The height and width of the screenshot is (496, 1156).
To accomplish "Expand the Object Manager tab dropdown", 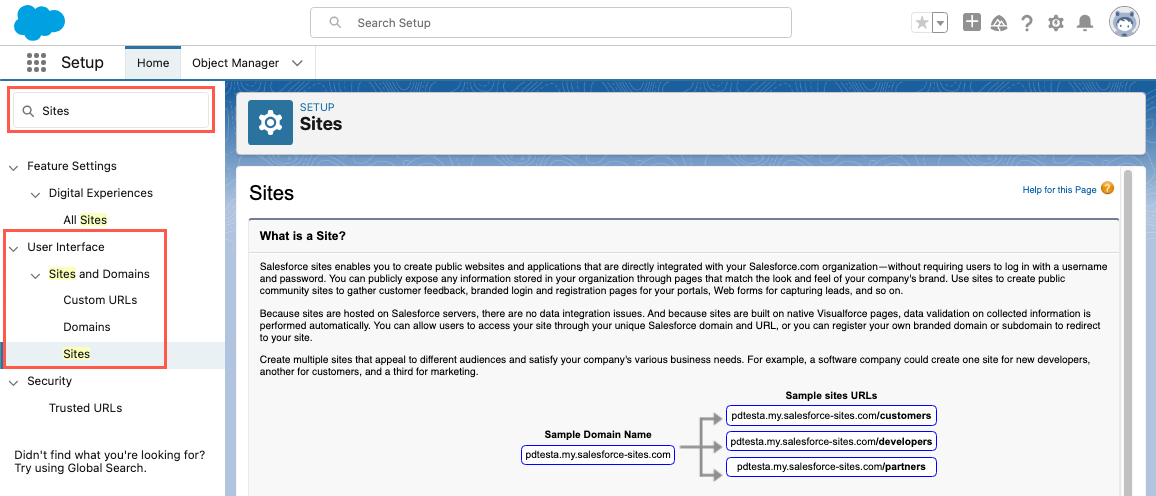I will [x=297, y=63].
